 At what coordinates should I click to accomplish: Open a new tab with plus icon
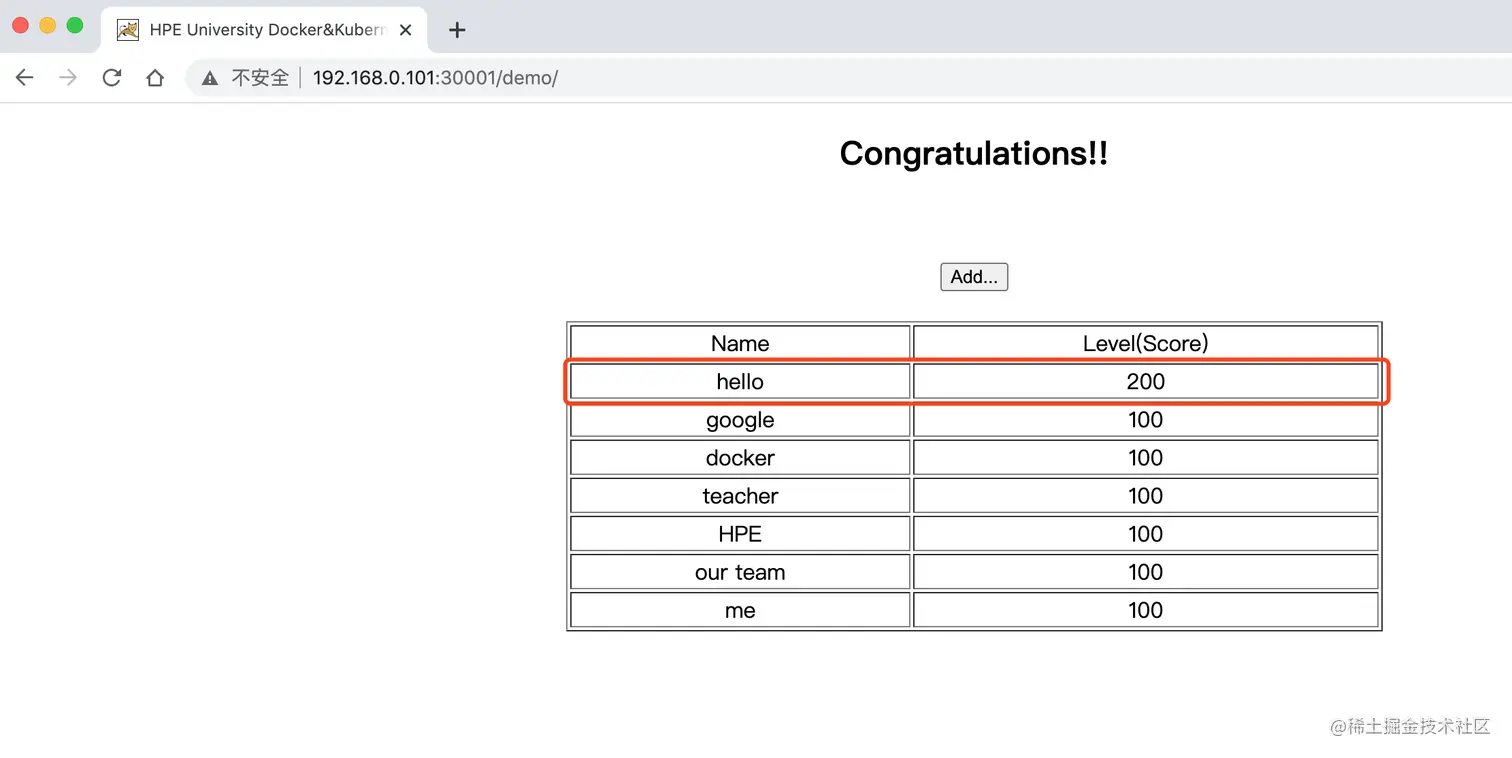(457, 30)
